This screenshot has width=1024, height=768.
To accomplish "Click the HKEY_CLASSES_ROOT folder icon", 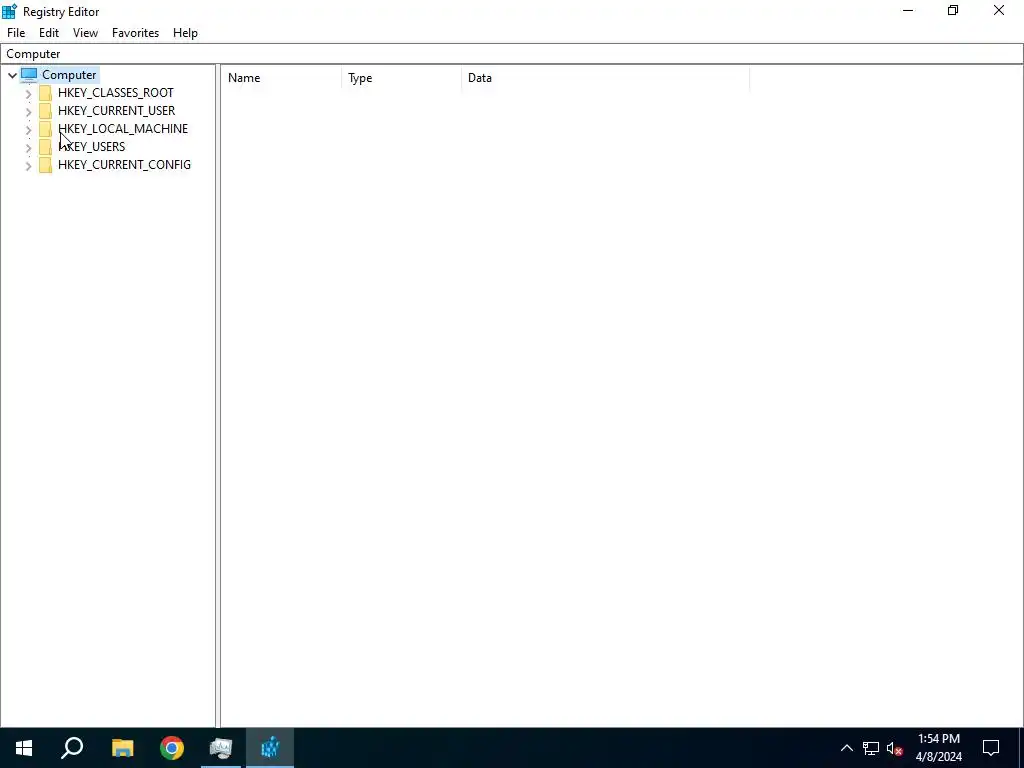I will pos(46,93).
